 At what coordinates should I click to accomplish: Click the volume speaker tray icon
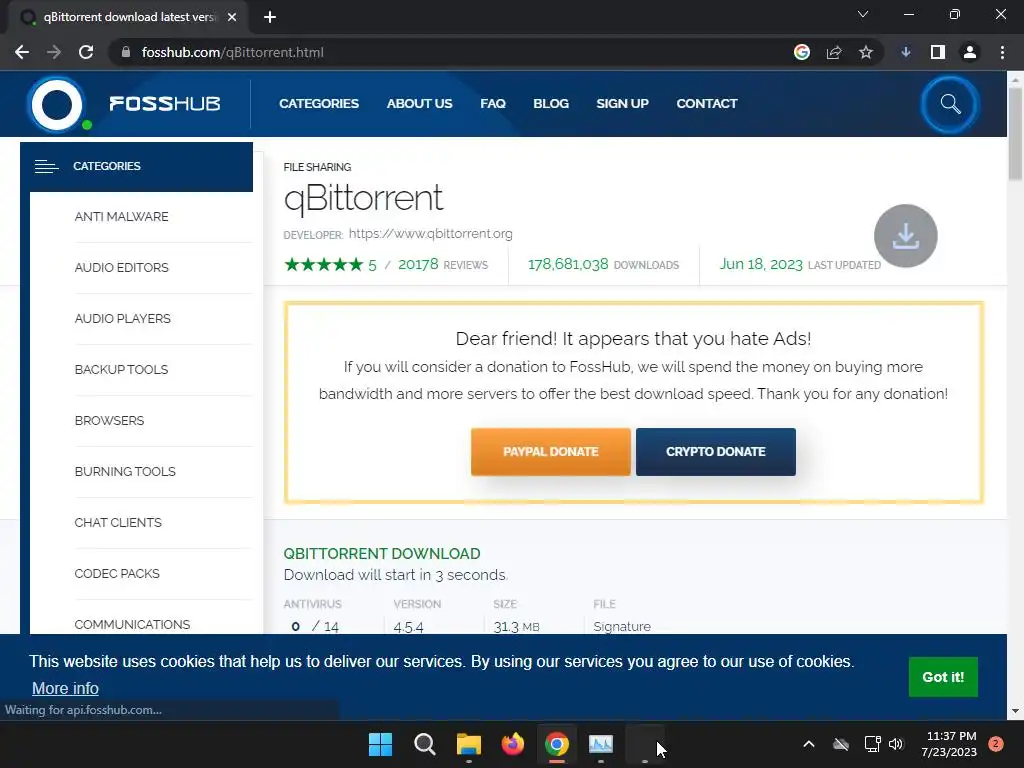point(896,744)
